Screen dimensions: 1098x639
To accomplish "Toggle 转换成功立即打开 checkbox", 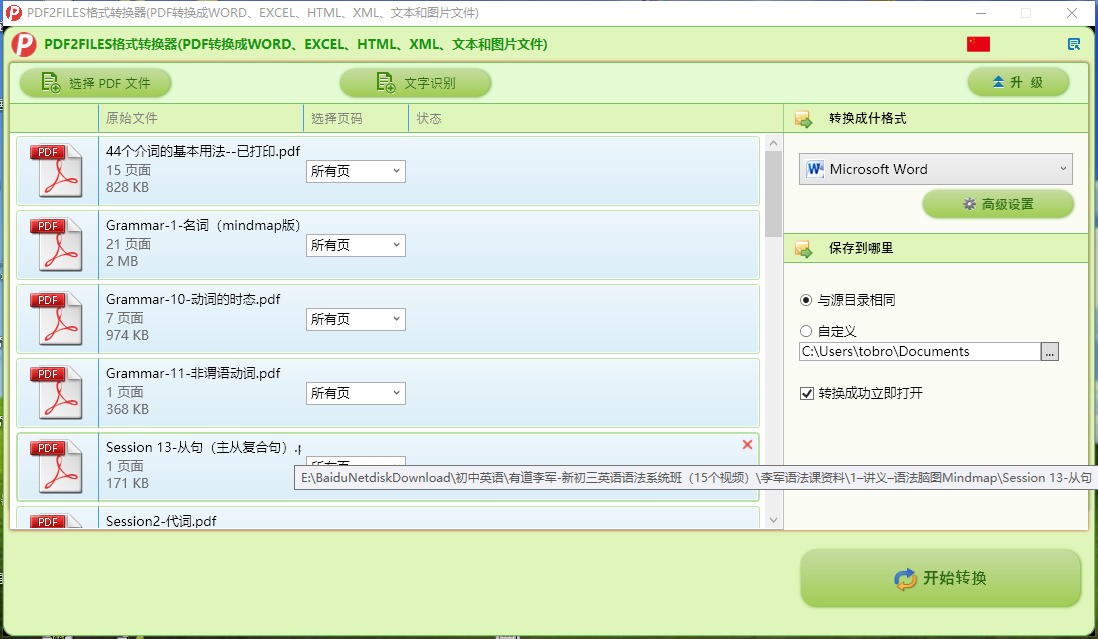I will coord(807,393).
